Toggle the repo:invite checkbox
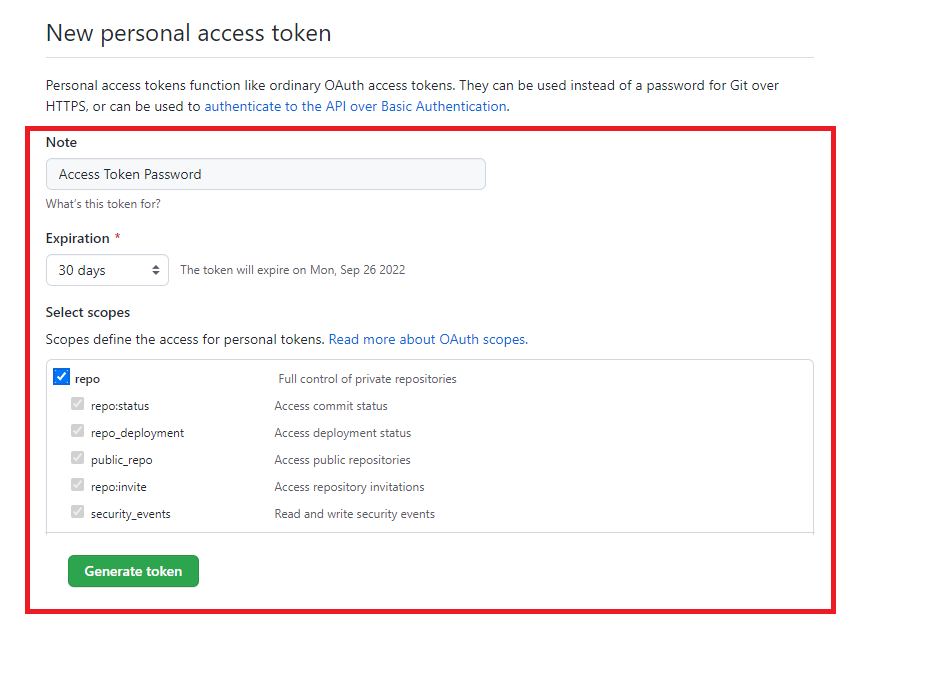Viewport: 952px width, 680px height. pyautogui.click(x=77, y=484)
